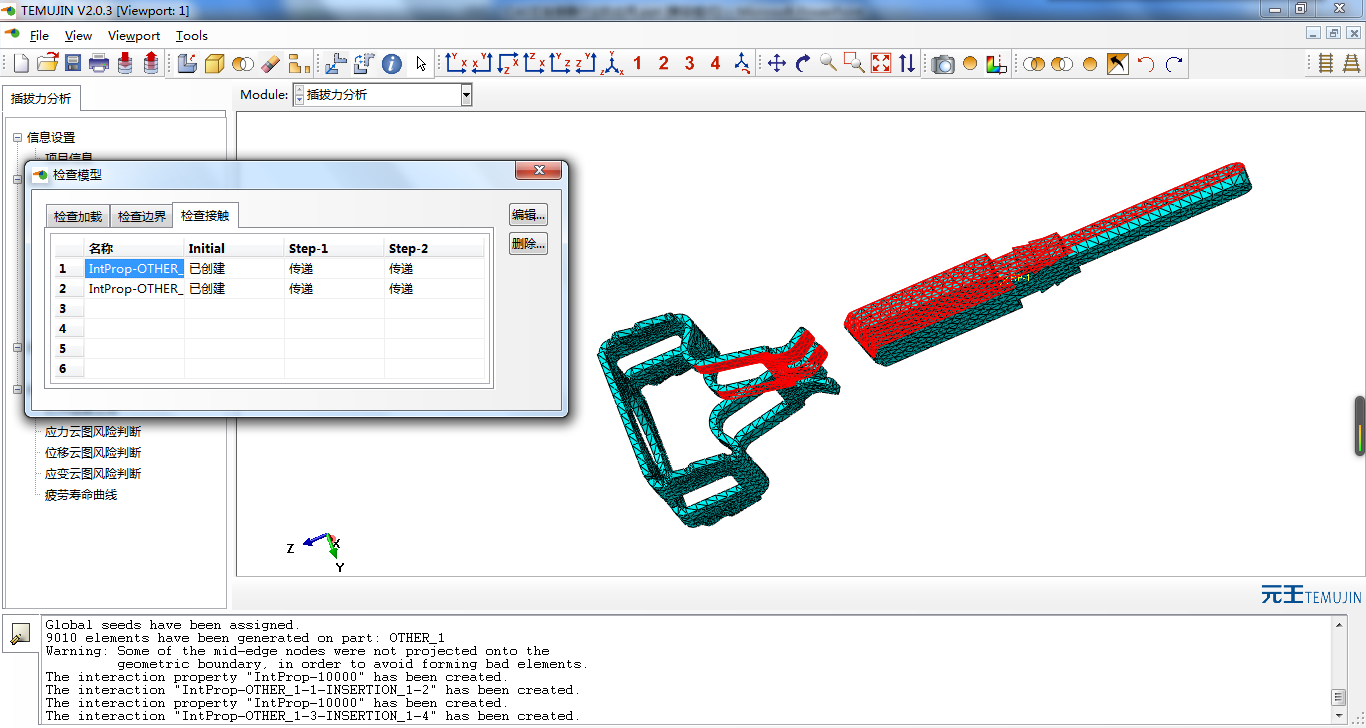Screen dimensions: 1366x728
Task: Activate the pan view arrows icon
Action: [776, 64]
